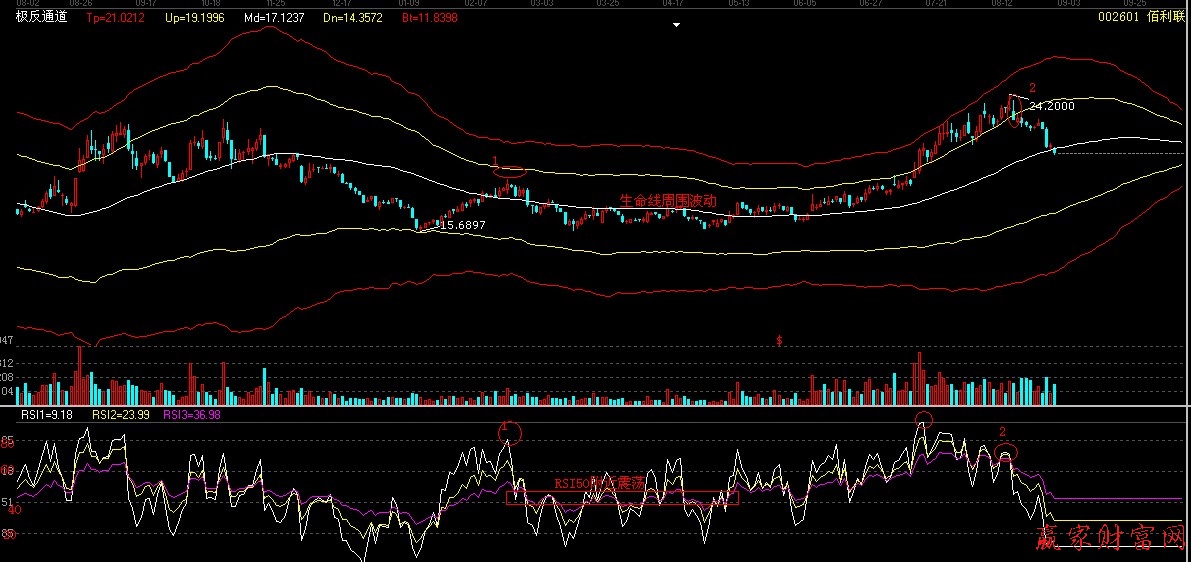Screen dimensions: 1191x562
Task: Click the 生命线周围波动 chart annotation text
Action: [x=668, y=201]
